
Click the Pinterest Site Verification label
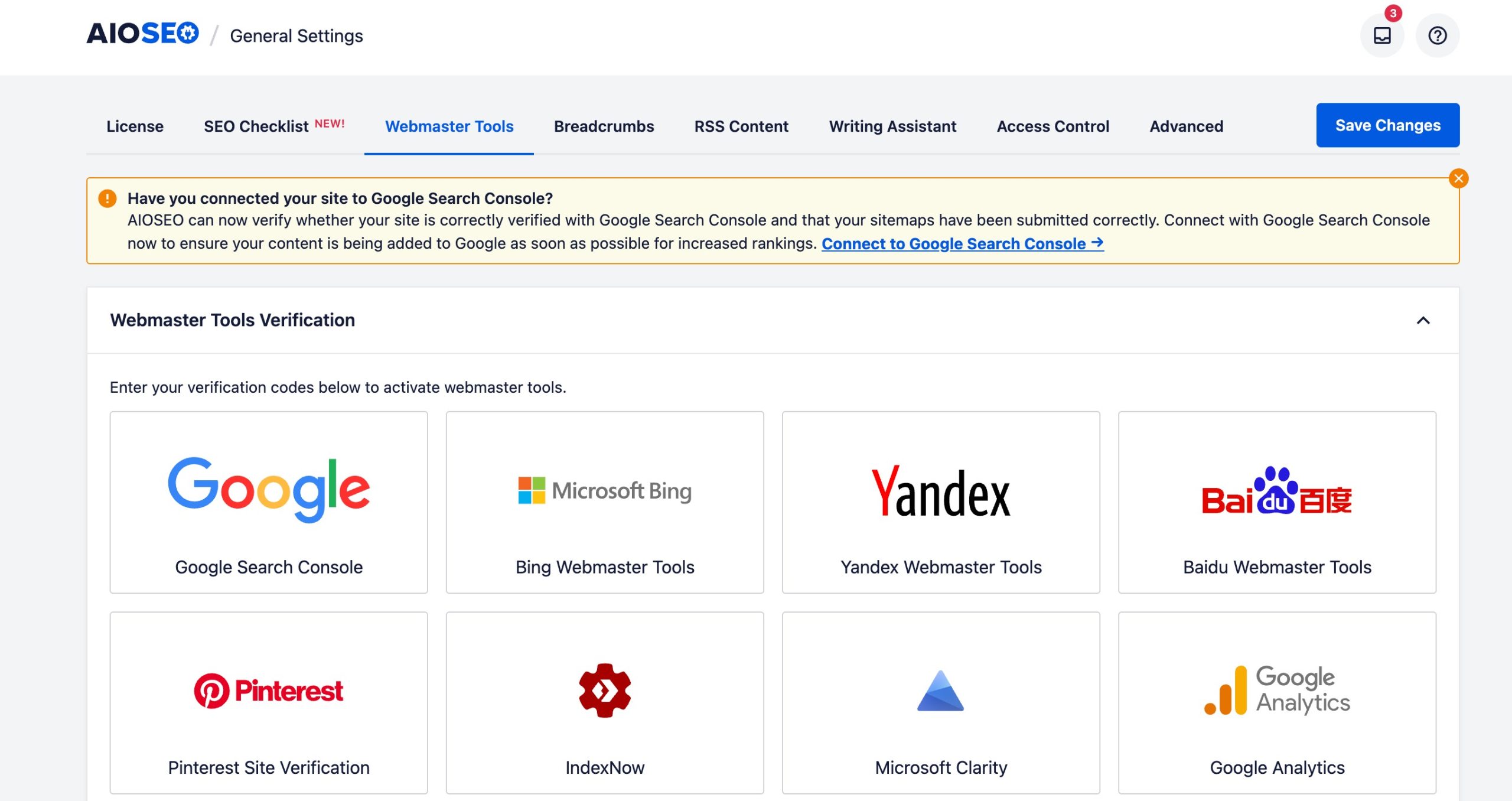(269, 767)
